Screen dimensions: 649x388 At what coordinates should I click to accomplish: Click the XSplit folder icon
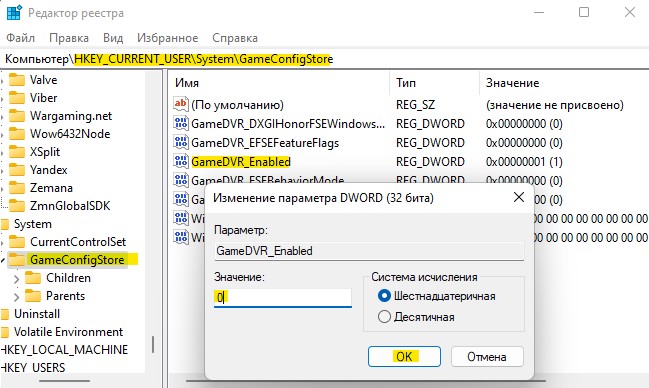[17, 152]
